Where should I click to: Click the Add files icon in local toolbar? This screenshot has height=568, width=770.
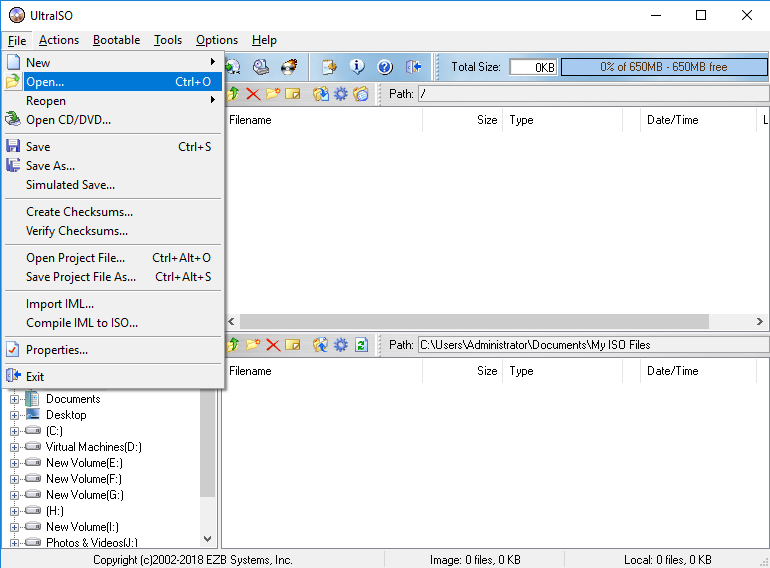pos(321,345)
